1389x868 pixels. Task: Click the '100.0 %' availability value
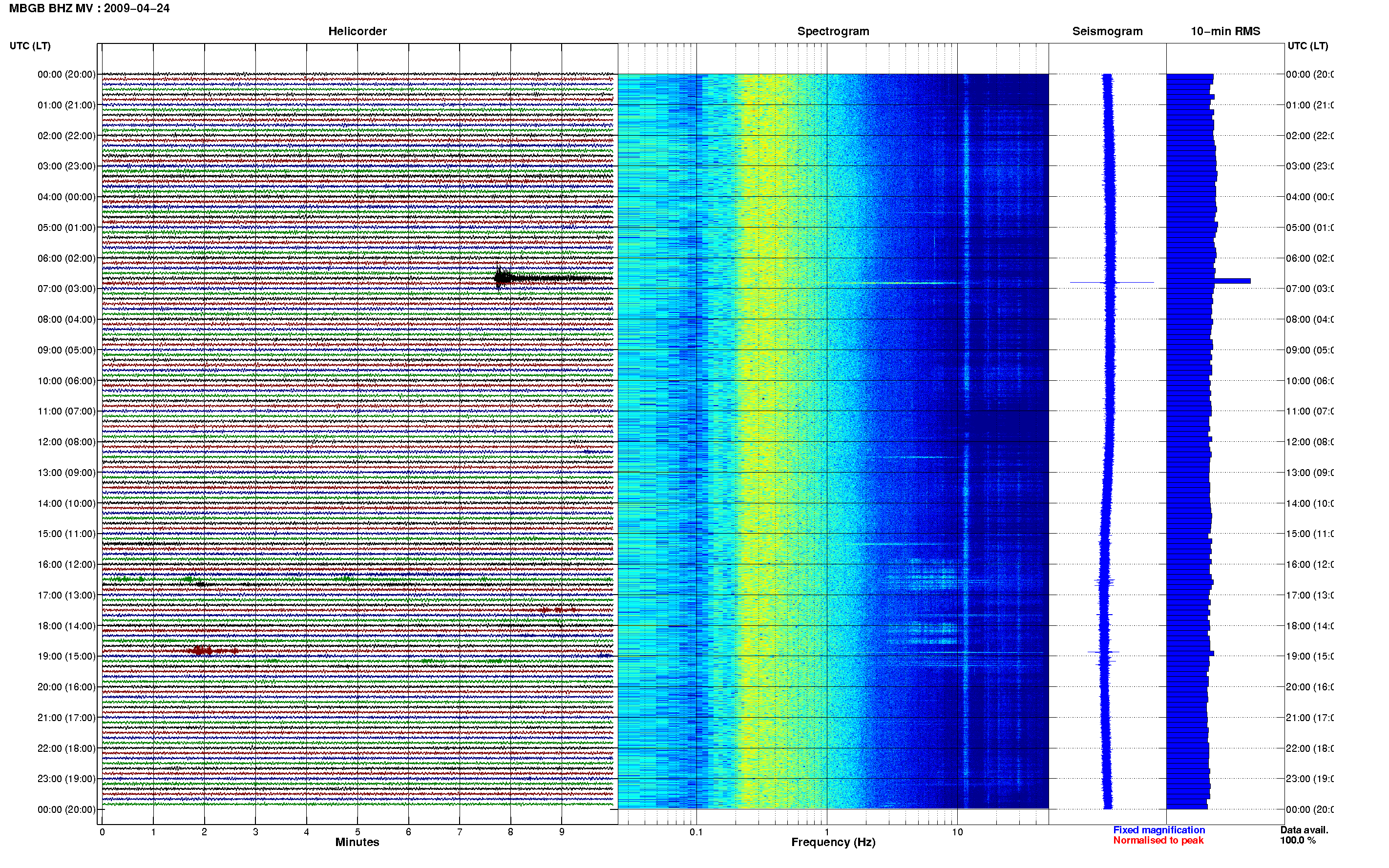[1298, 841]
